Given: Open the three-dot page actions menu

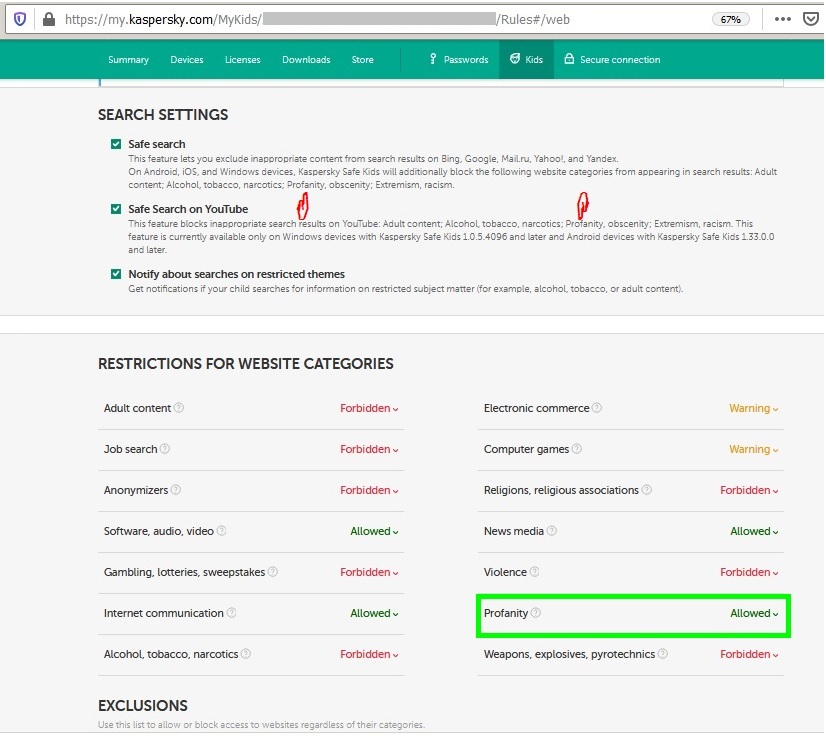Looking at the screenshot, I should coord(782,19).
